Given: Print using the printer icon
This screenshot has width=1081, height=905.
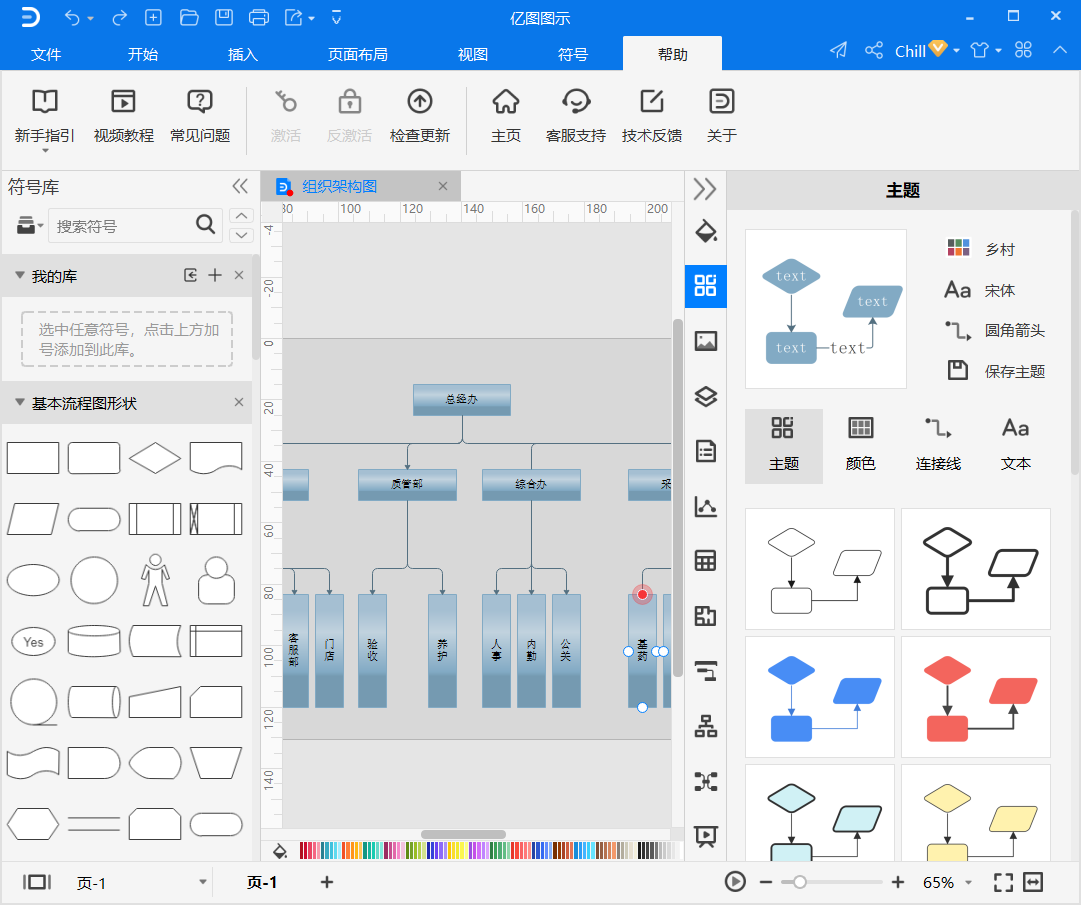Looking at the screenshot, I should pos(259,18).
